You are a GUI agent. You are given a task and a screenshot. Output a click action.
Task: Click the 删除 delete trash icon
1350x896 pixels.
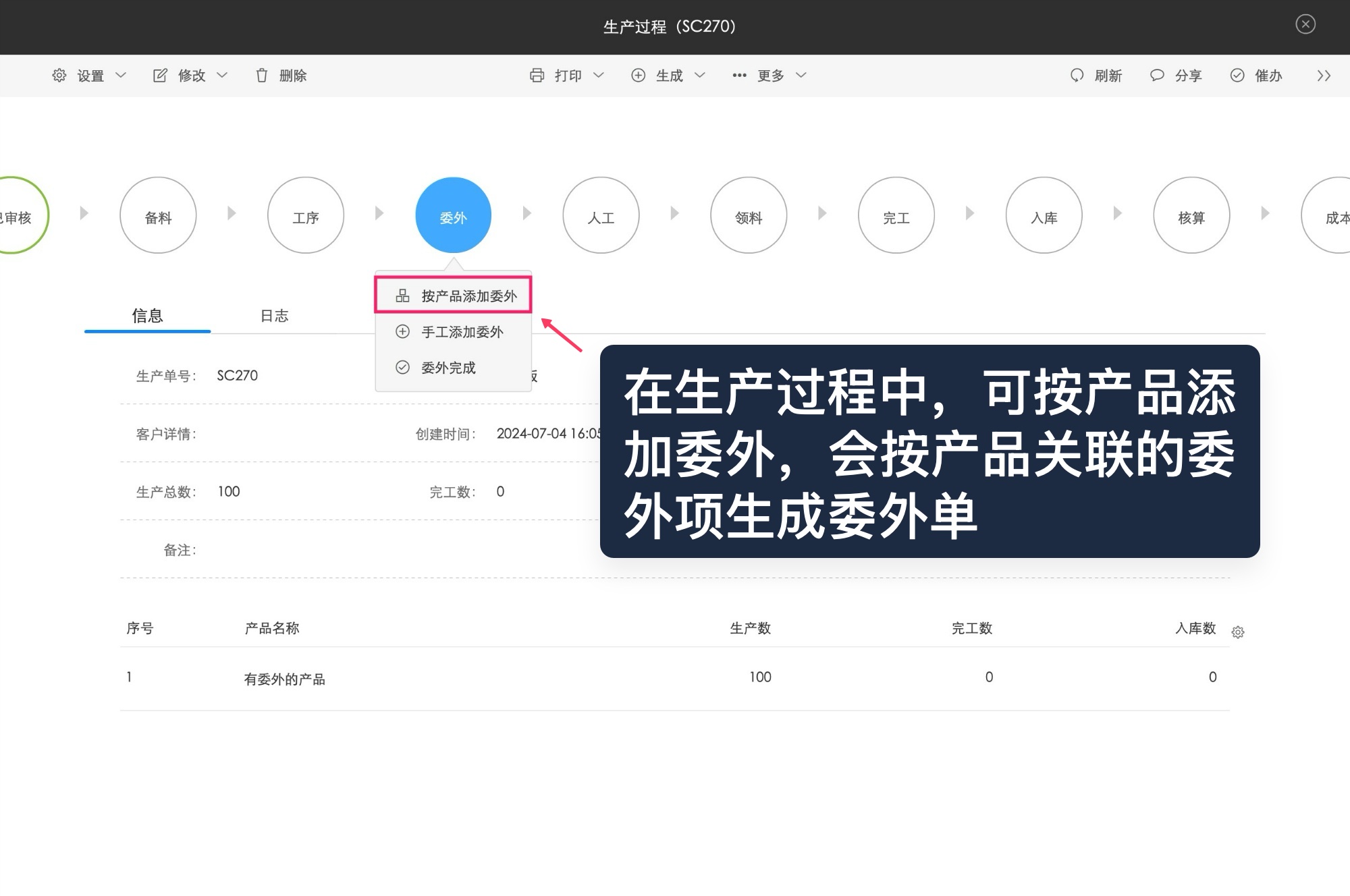click(263, 75)
